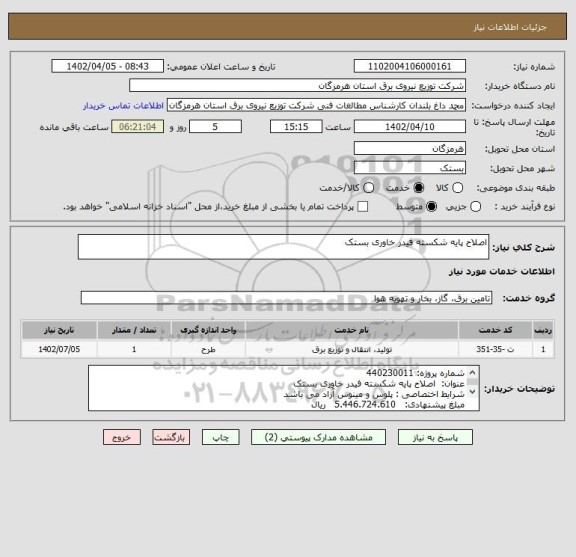The width and height of the screenshot is (576, 557).
Task: Select the متوسط purchase type radio
Action: pos(431,206)
